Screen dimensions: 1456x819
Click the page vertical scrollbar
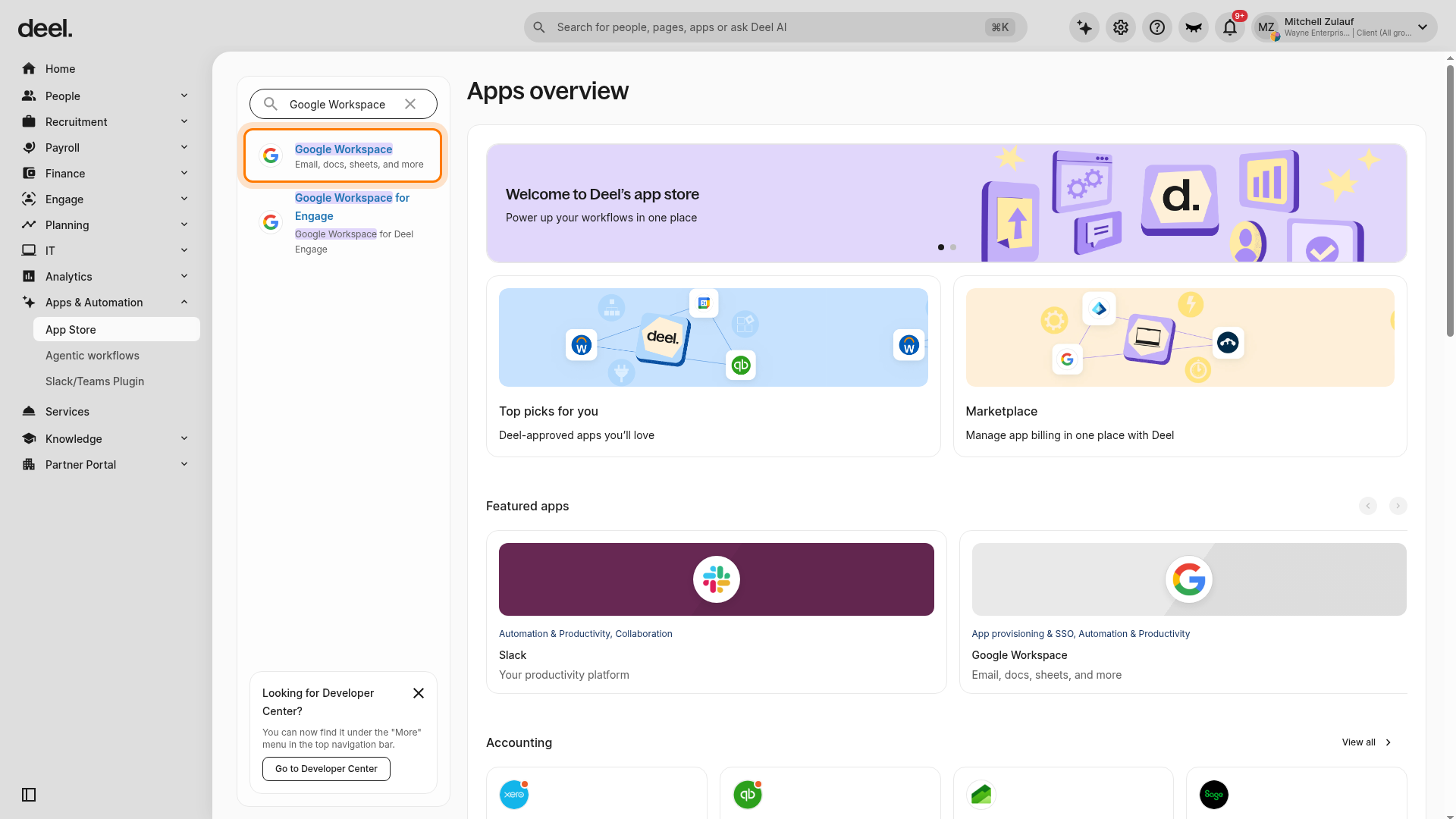tap(1450, 201)
